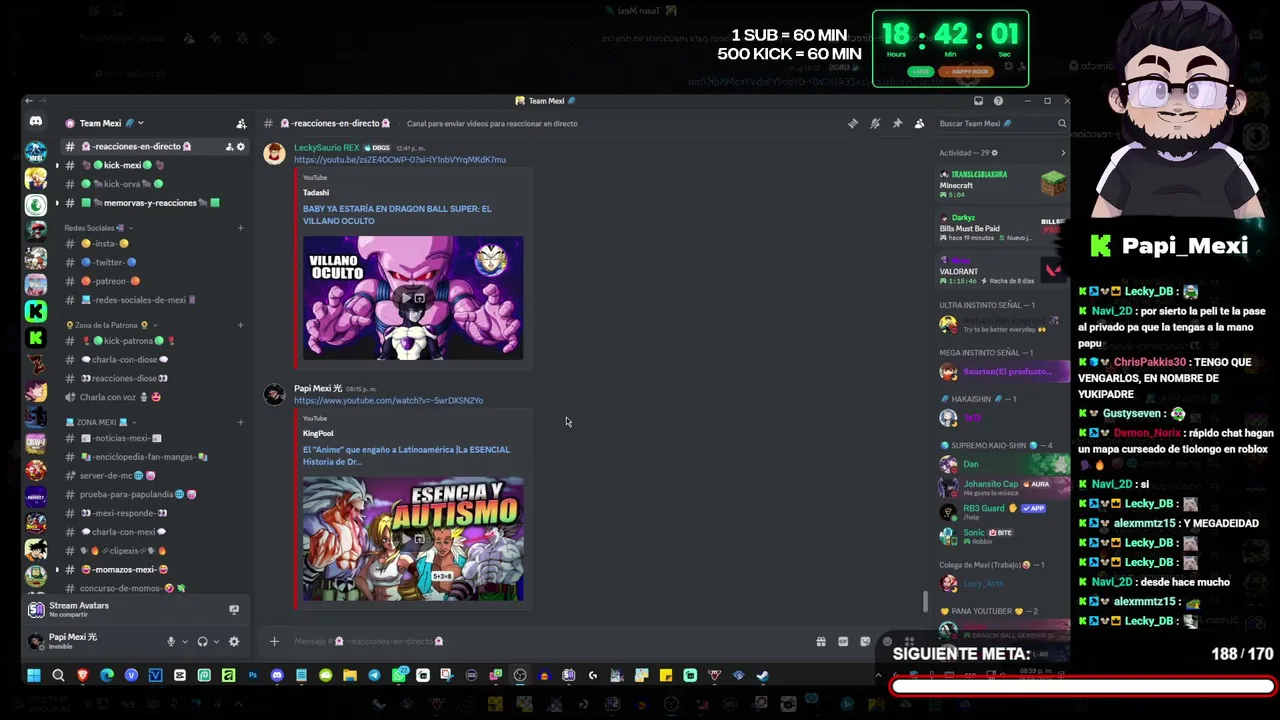The width and height of the screenshot is (1280, 720).
Task: Open microphone input options arrow
Action: 184,642
